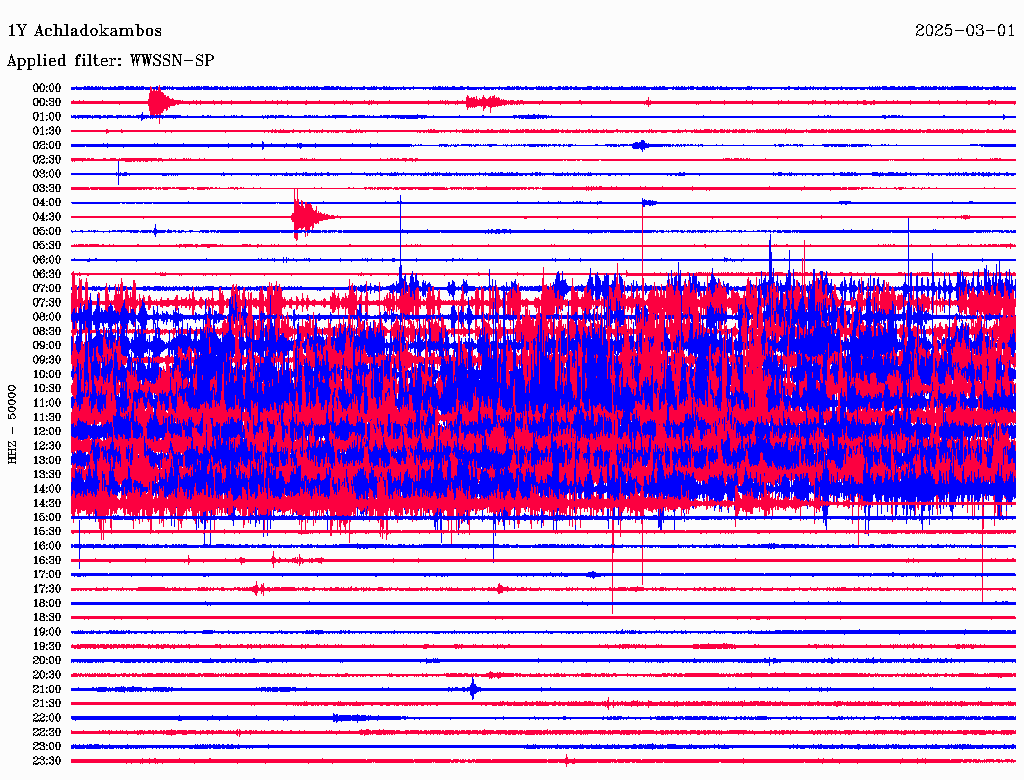Screen dimensions: 1024x780
Task: Click the 07:30 time label
Action: [47, 303]
